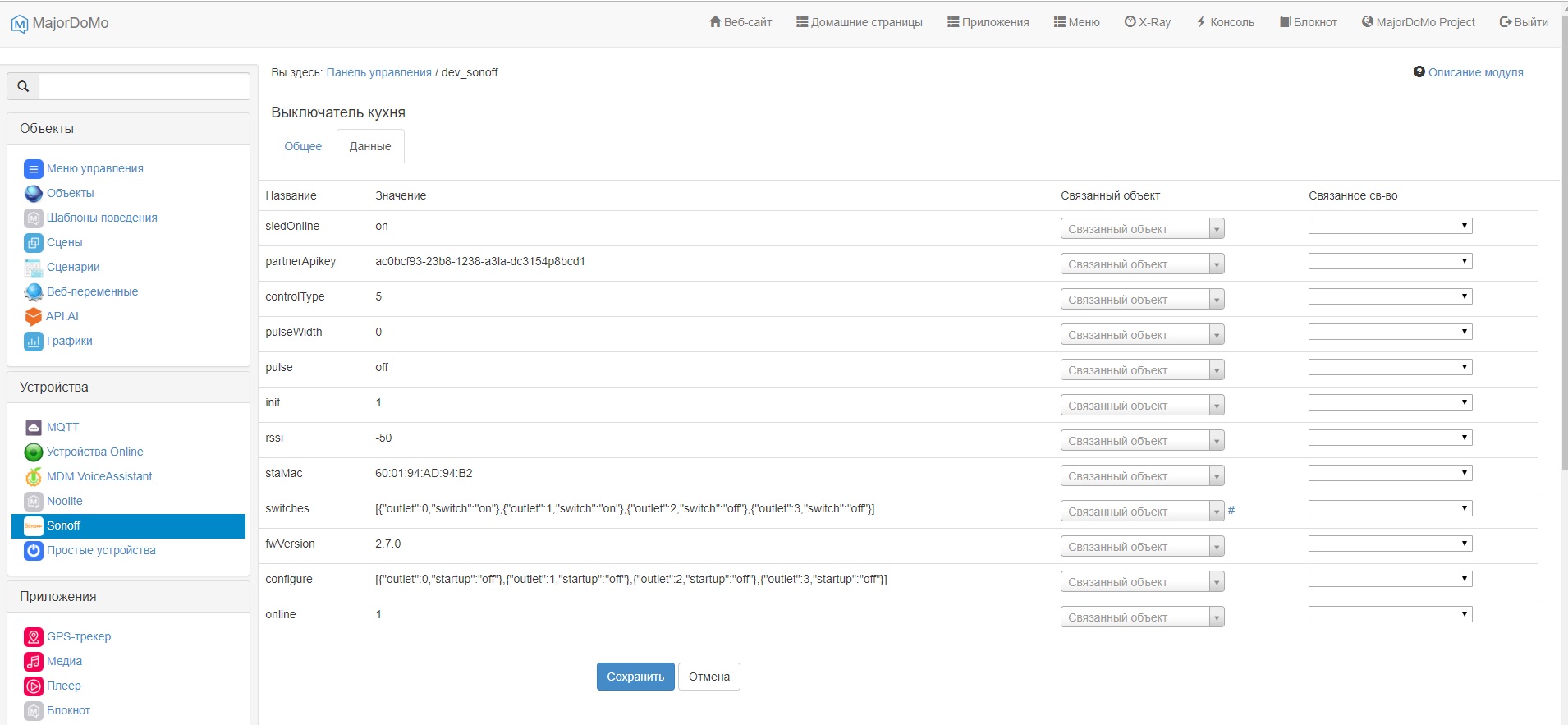
Task: Open the Консоль menu item
Action: point(1225,22)
